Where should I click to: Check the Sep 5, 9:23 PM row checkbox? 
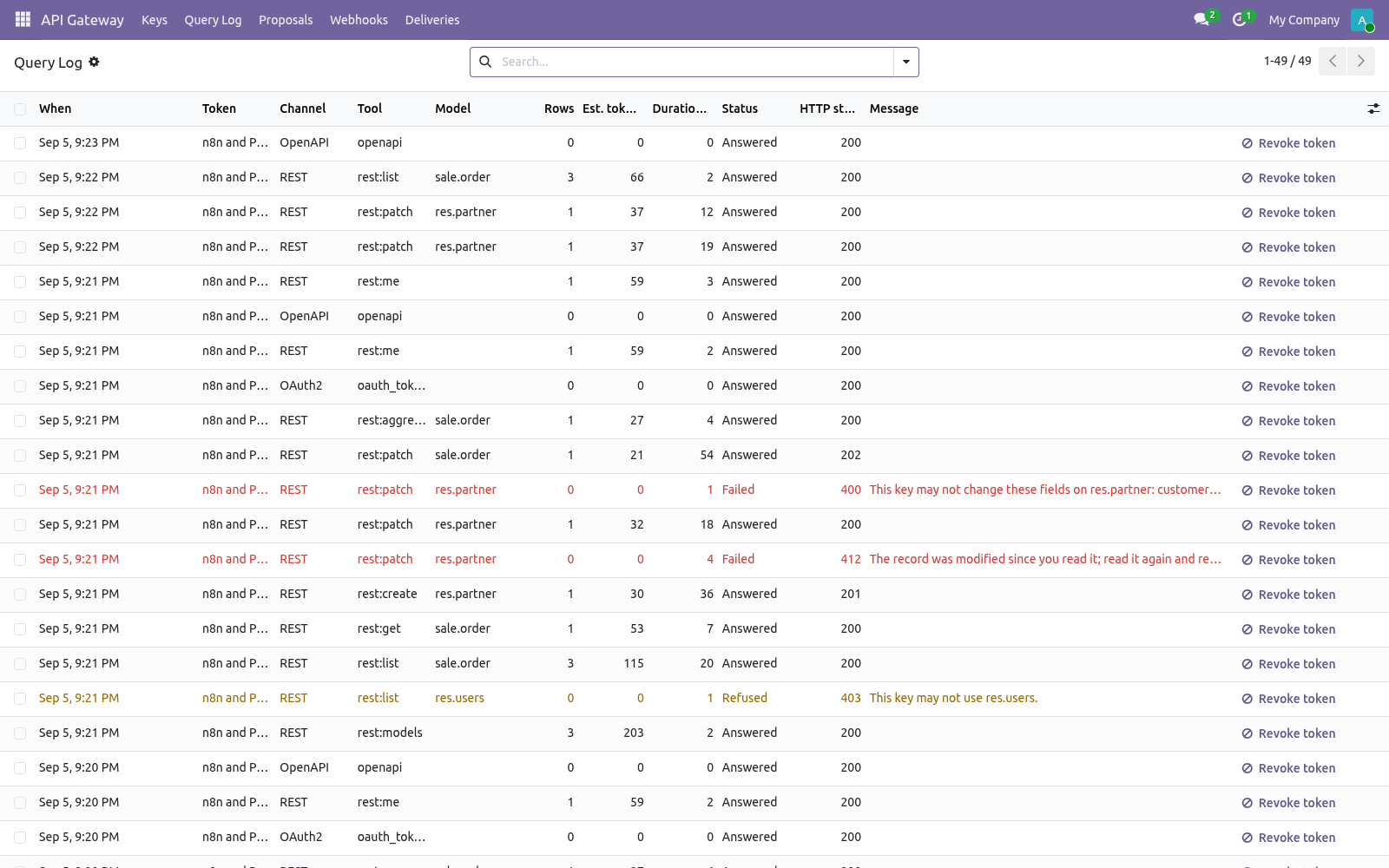click(20, 143)
